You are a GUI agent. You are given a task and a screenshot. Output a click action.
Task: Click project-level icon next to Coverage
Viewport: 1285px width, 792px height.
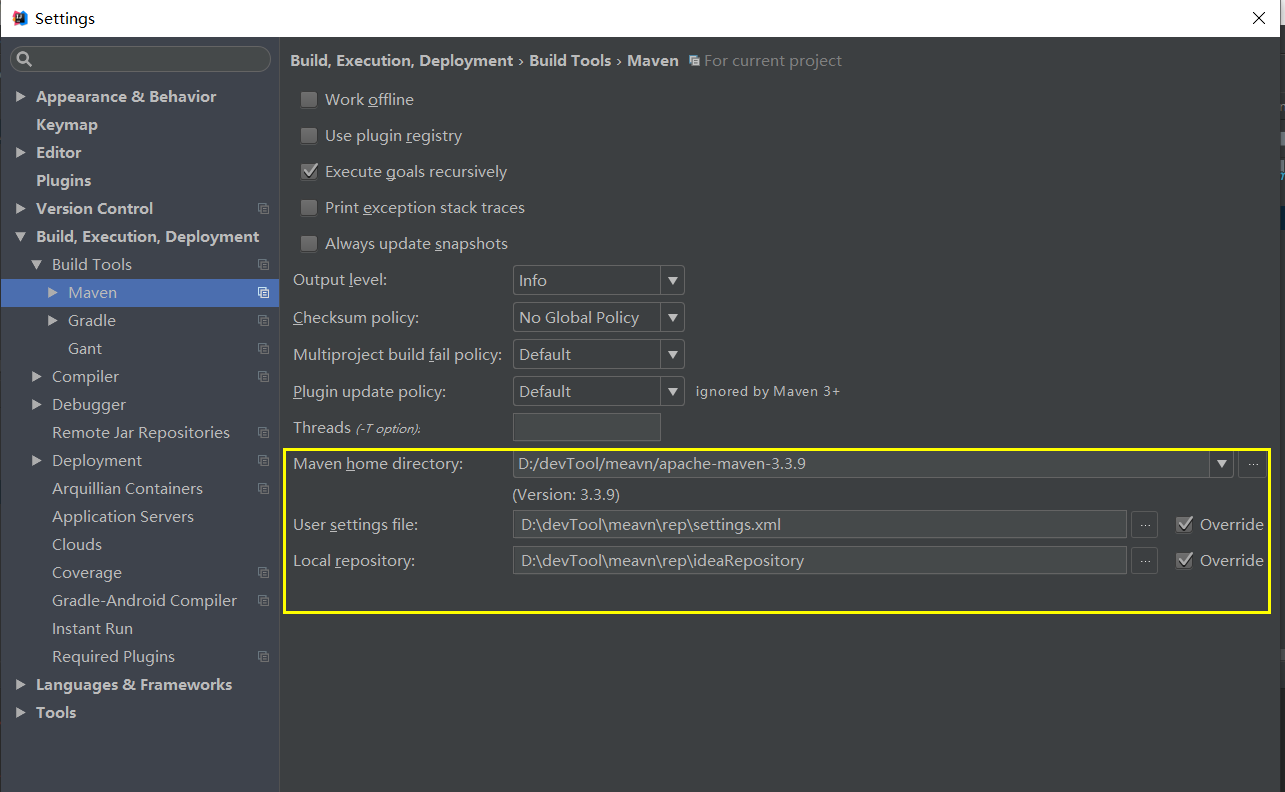(263, 573)
